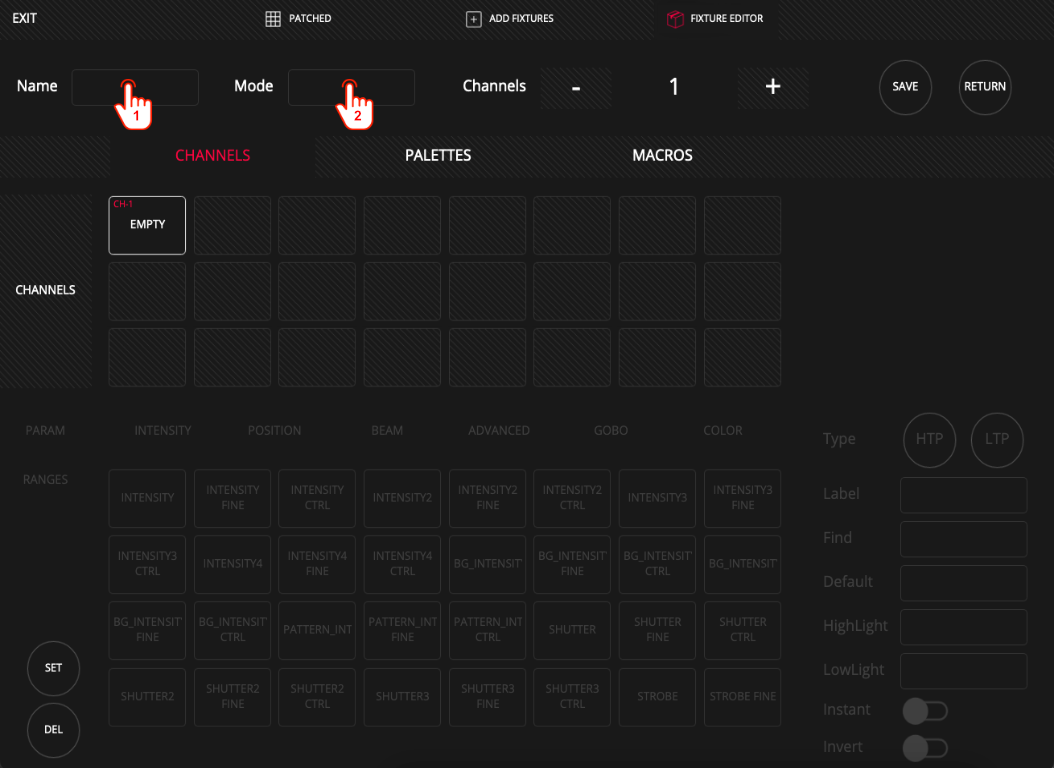Assign the INTENSITY2 parameter button
The height and width of the screenshot is (768, 1054).
402,498
